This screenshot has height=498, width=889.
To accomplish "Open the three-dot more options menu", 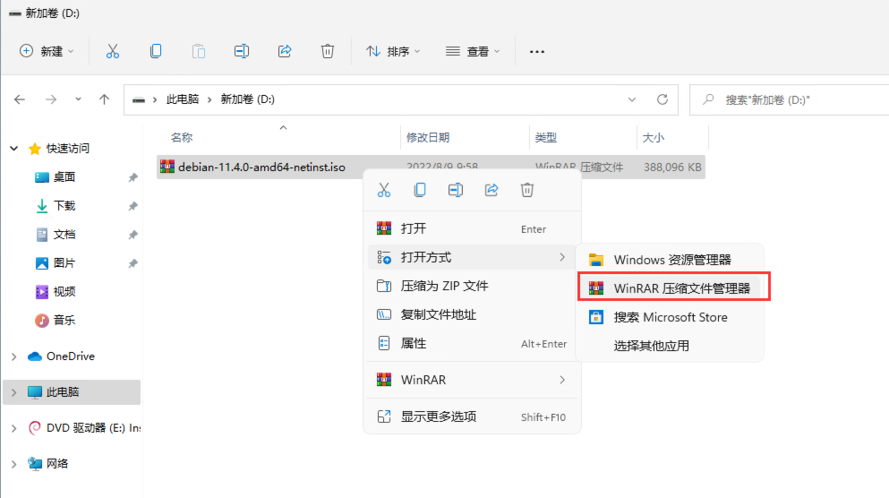I will tap(537, 52).
